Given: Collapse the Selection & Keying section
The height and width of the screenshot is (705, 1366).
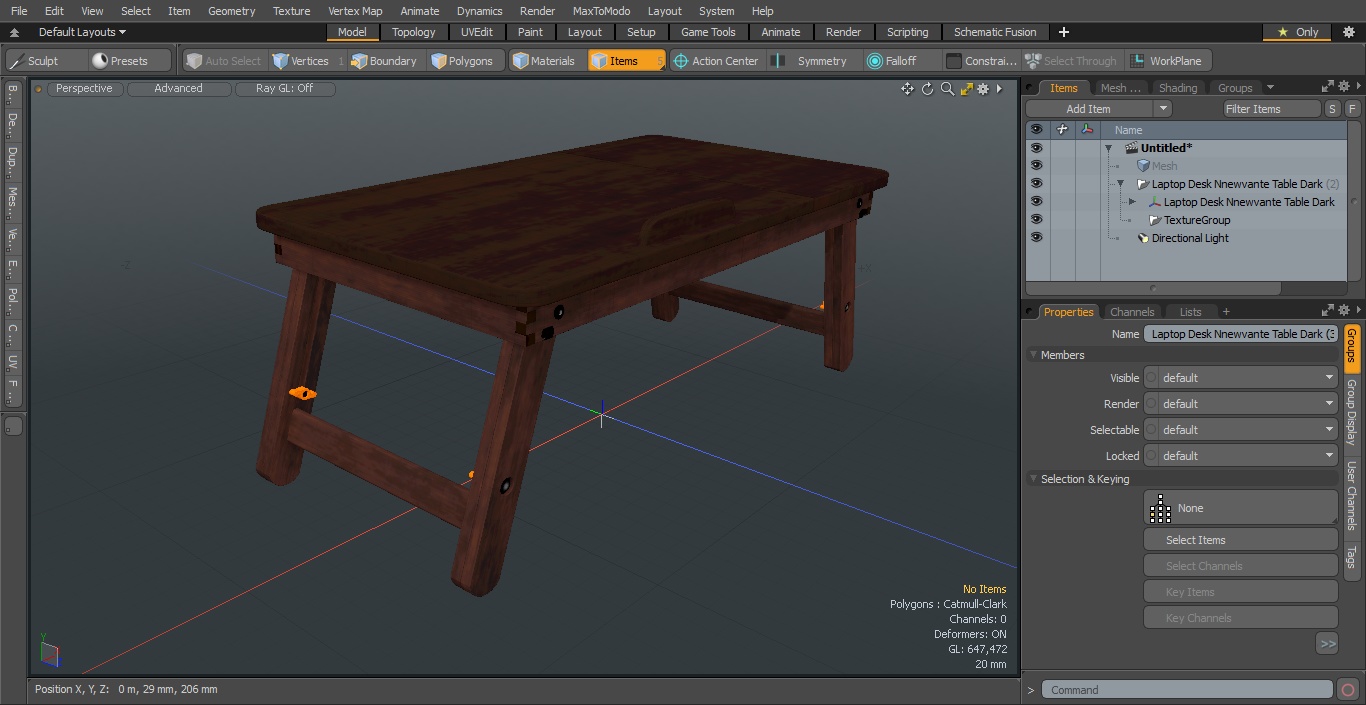Looking at the screenshot, I should (1033, 479).
